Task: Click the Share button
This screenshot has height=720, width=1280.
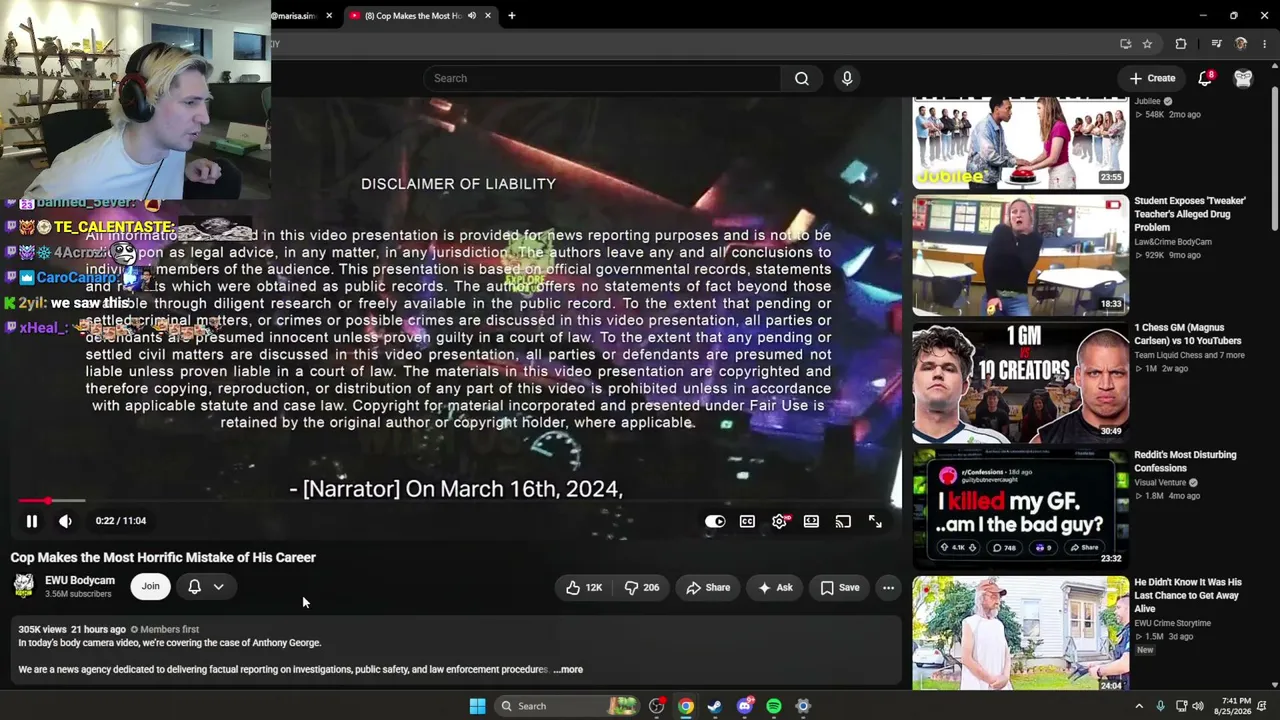Action: 708,587
